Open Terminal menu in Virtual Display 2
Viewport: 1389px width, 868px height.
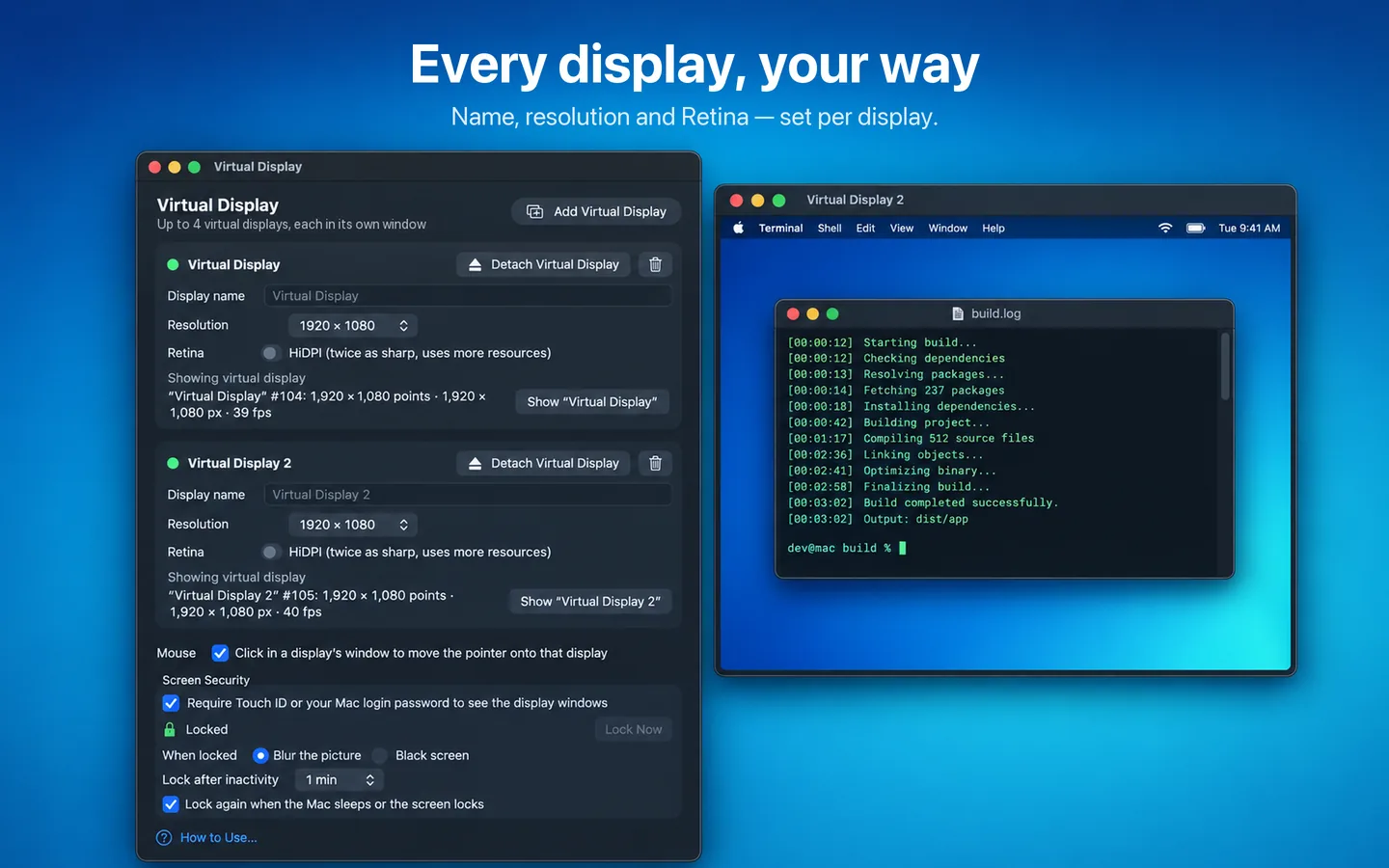(780, 229)
